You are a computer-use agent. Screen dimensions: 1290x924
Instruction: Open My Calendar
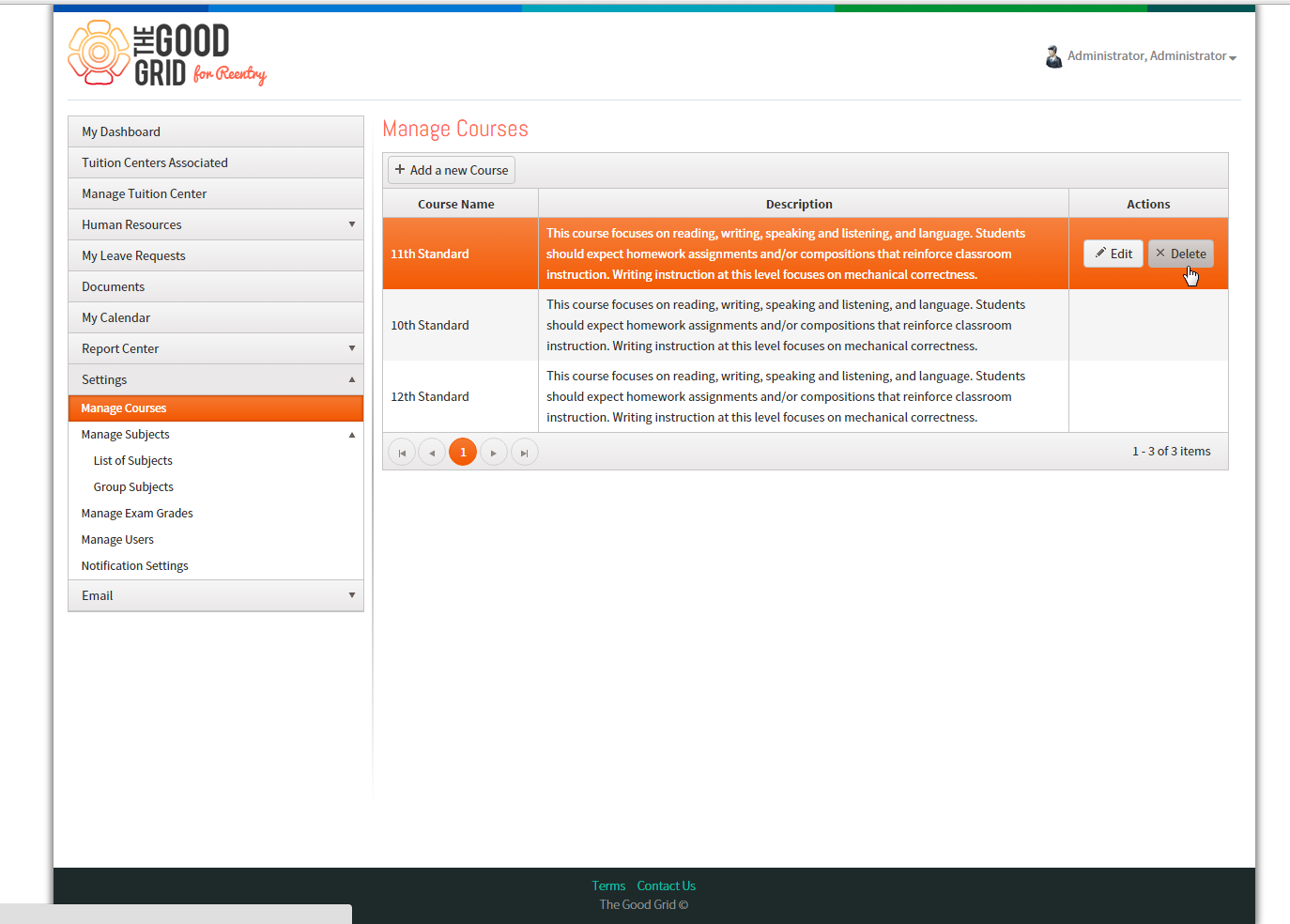[x=216, y=317]
